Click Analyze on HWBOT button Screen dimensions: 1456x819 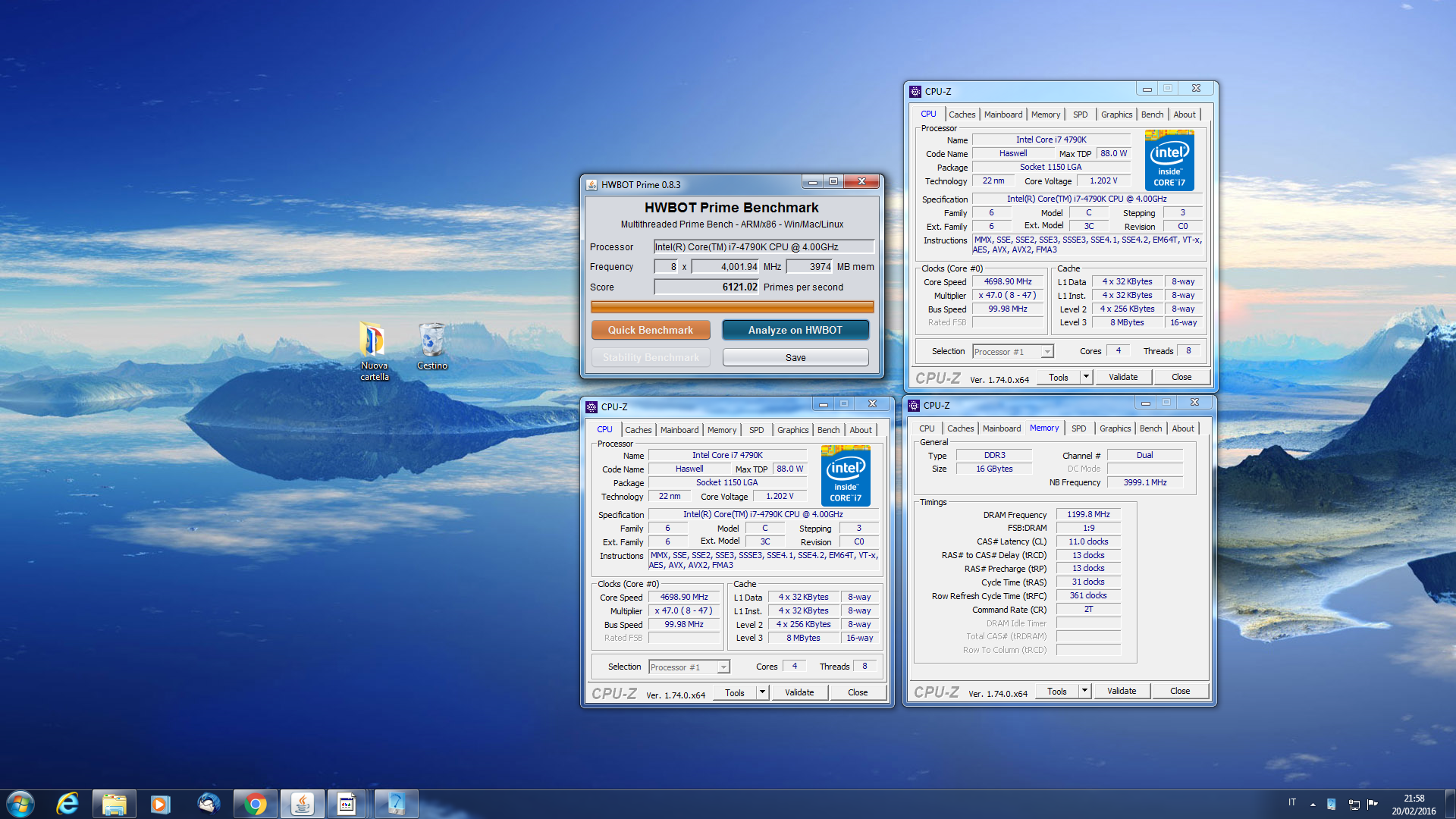point(795,330)
